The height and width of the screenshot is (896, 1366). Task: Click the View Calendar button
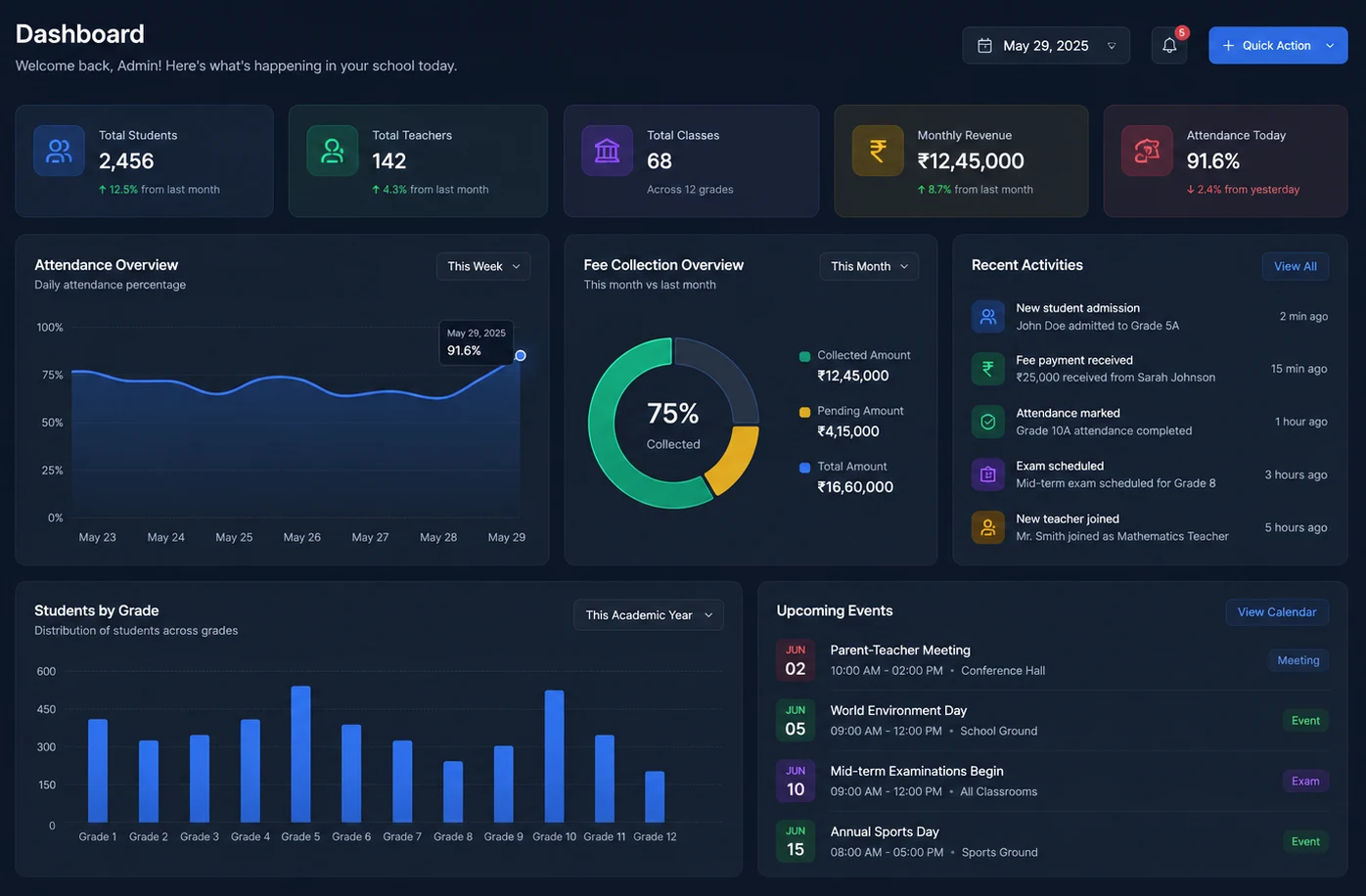point(1277,612)
